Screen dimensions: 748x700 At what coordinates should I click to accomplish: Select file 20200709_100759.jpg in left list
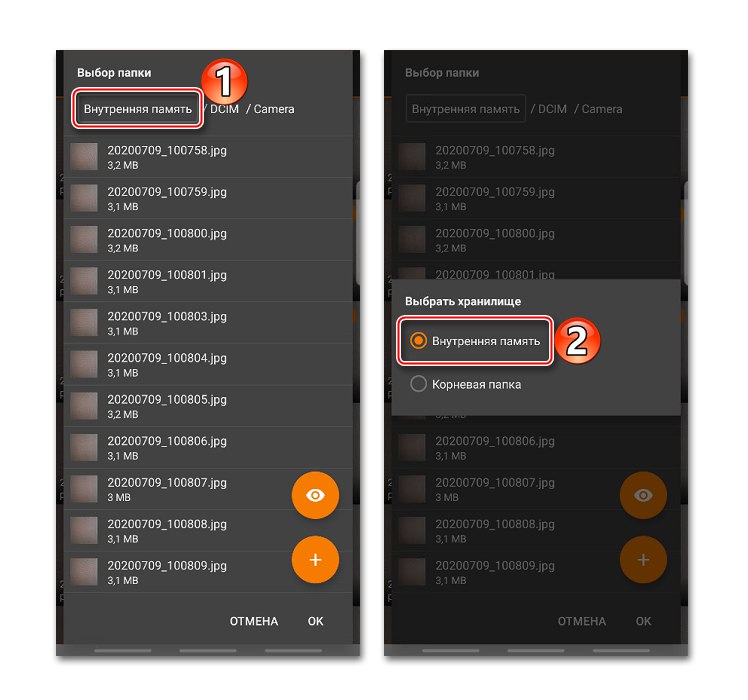[x=208, y=199]
